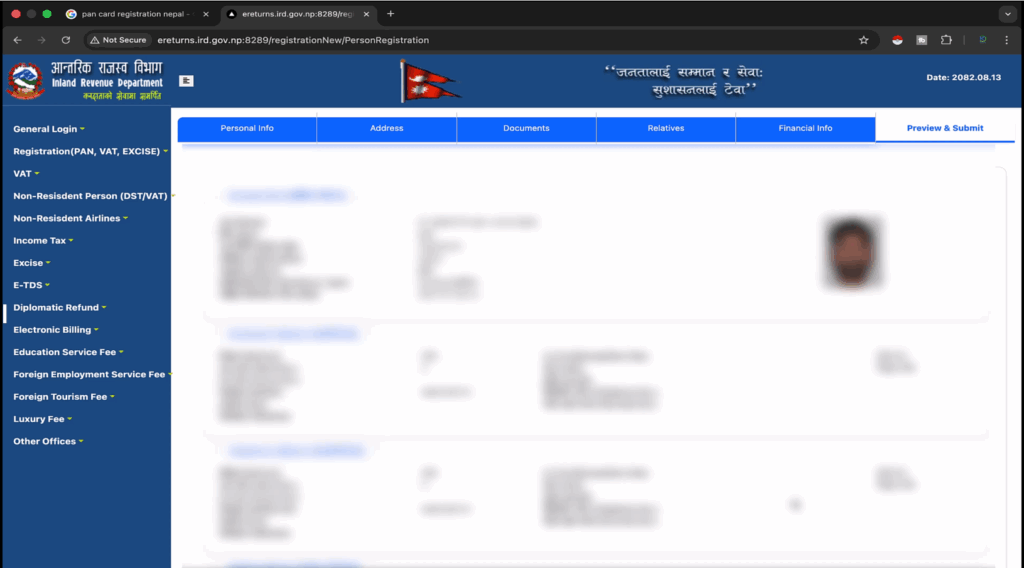Click the Nepal flag in header
1024x568 pixels.
429,81
